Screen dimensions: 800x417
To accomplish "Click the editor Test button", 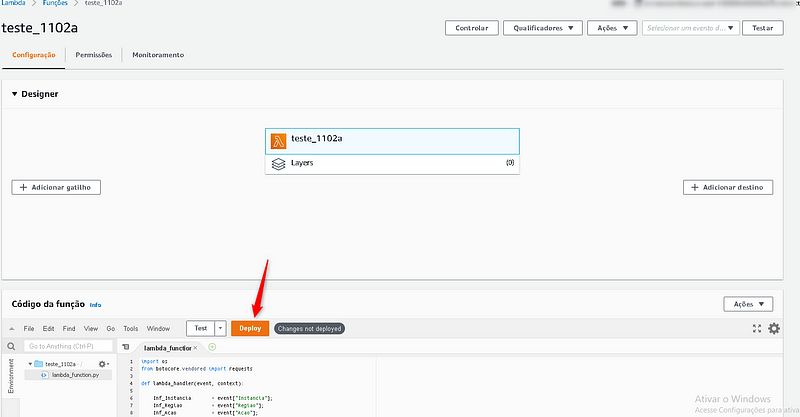I will point(201,328).
